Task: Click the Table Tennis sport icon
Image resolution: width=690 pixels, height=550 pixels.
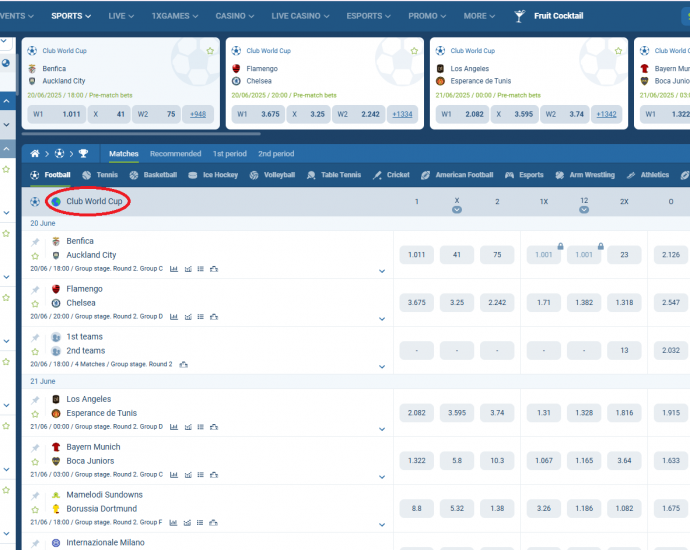Action: (312, 175)
